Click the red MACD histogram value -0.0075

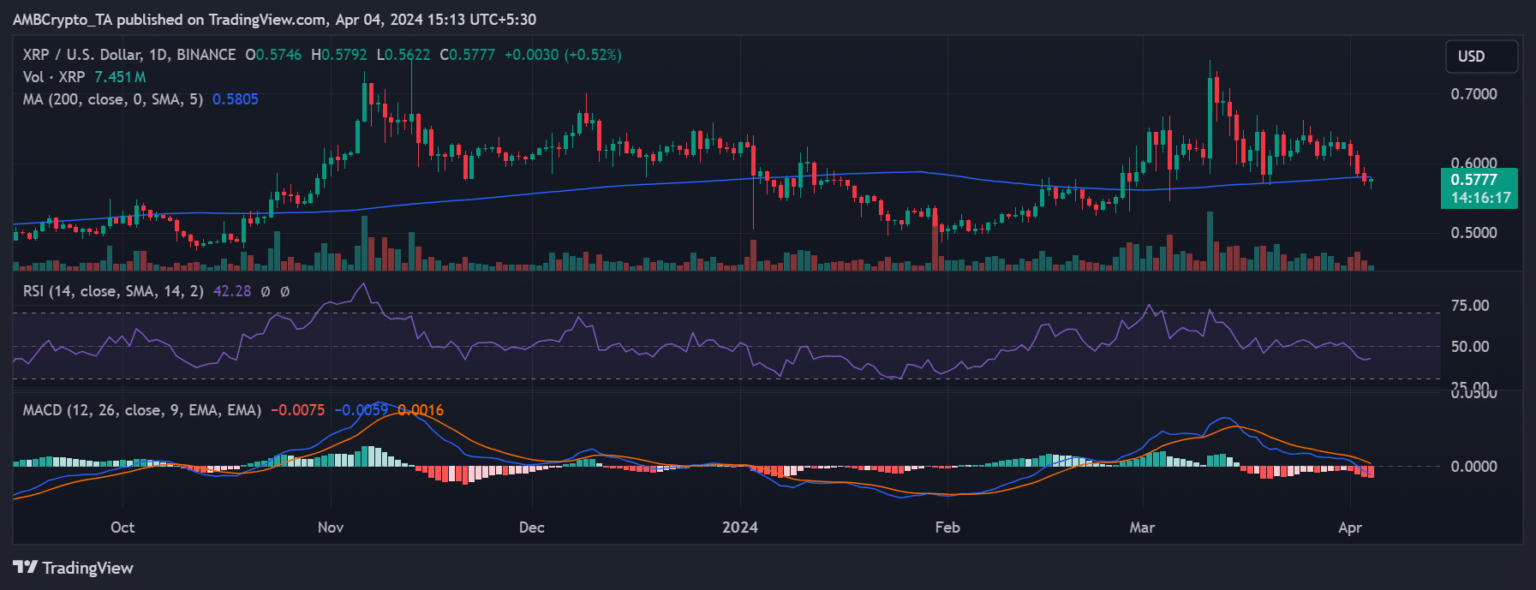point(297,410)
